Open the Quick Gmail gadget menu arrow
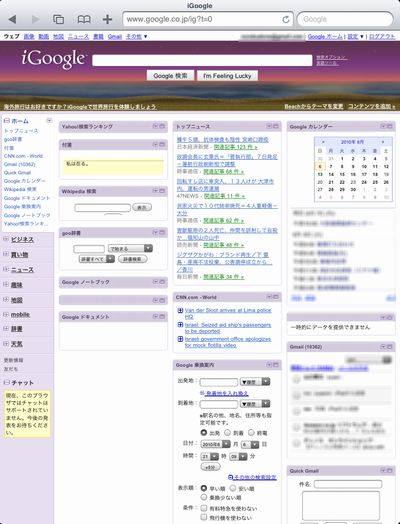This screenshot has width=400, height=524. click(x=383, y=471)
